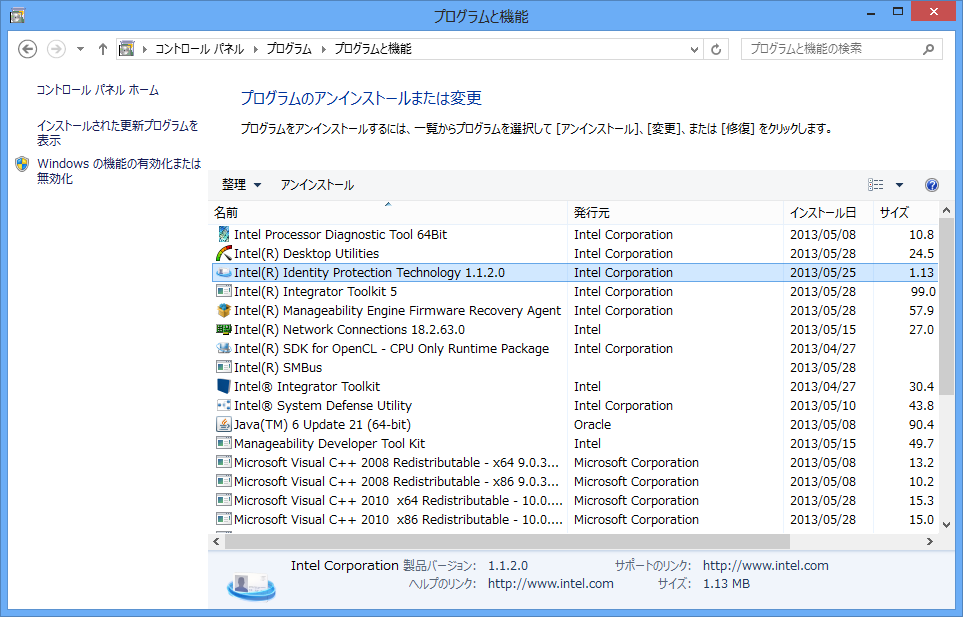Click the horizontal scrollbar right arrow

(930, 541)
